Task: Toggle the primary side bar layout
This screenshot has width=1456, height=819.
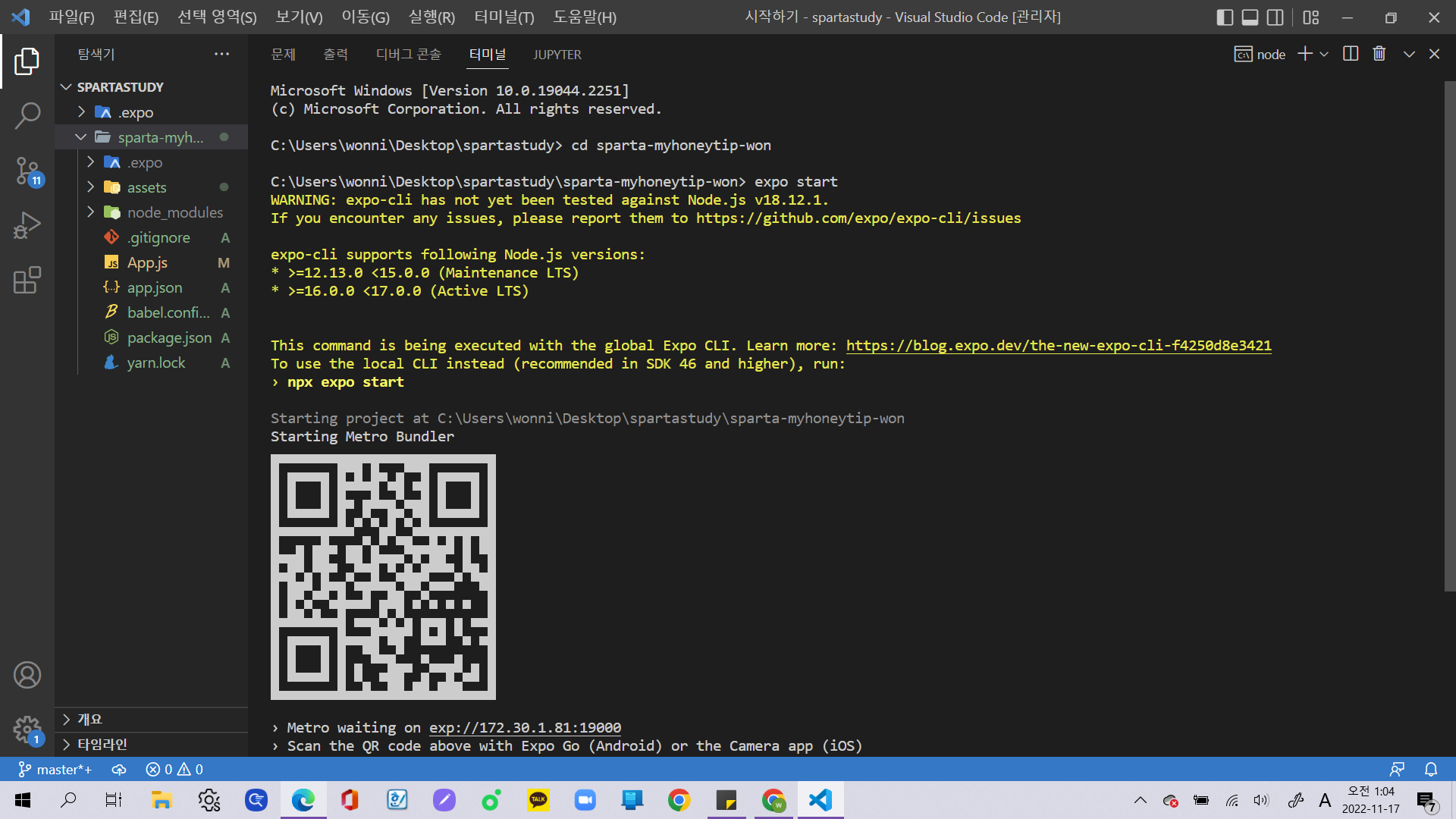Action: tap(1225, 17)
